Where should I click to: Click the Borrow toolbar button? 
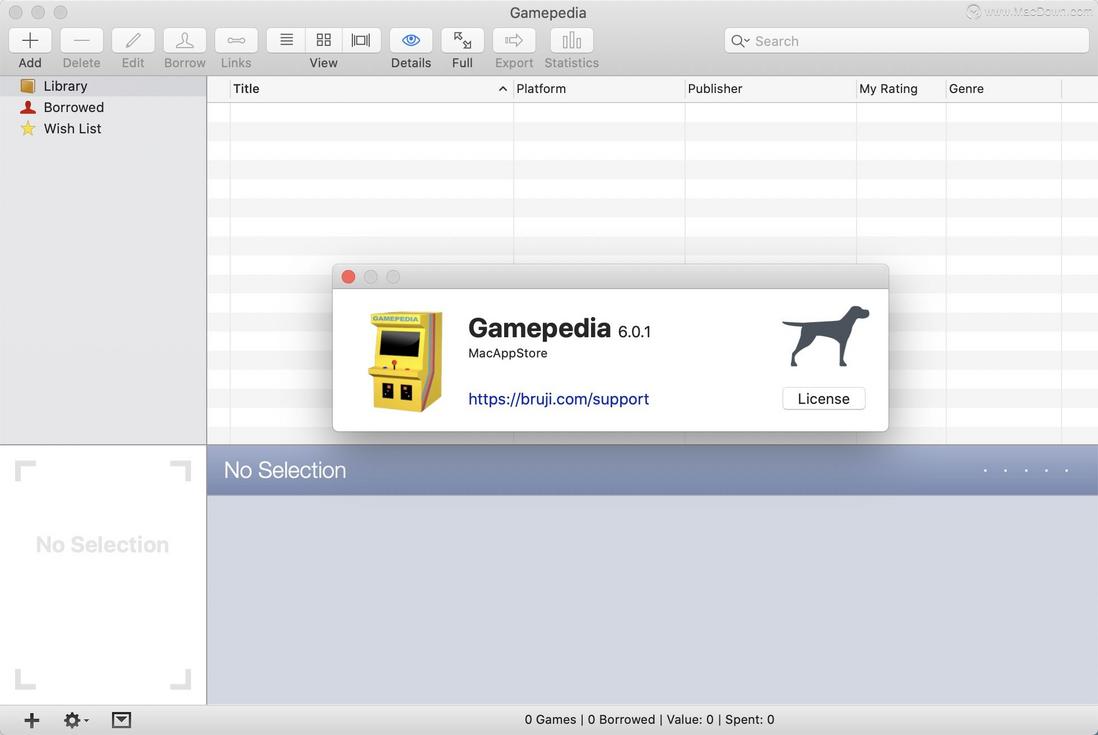[x=185, y=41]
